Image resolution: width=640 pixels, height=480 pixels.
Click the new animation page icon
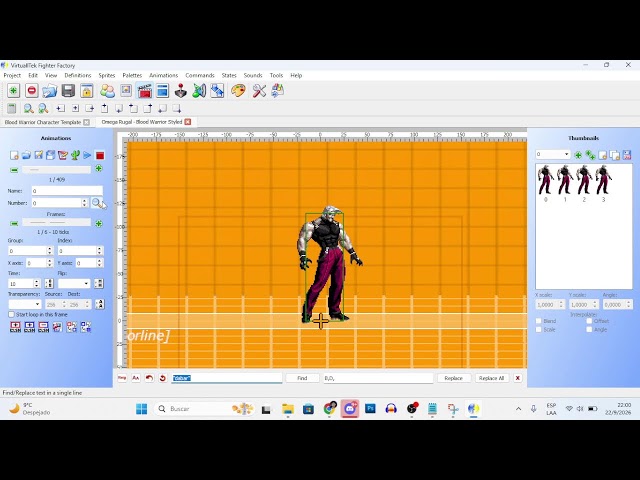pyautogui.click(x=14, y=155)
